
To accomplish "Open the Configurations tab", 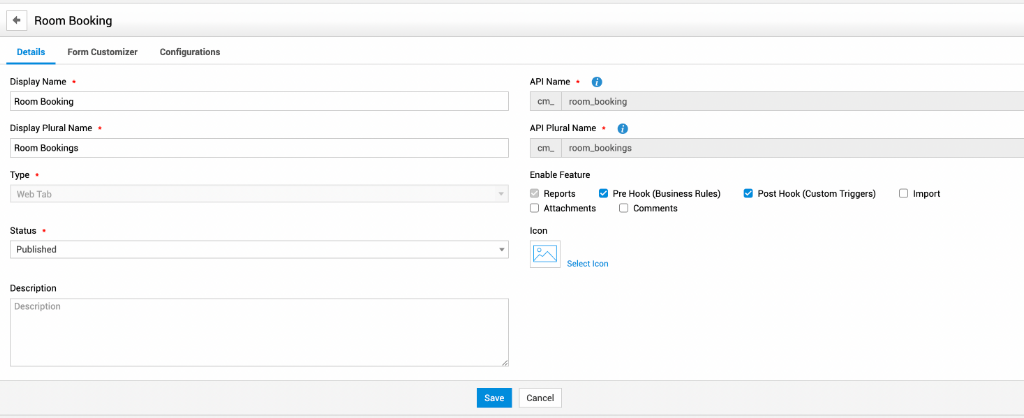I will pos(190,52).
